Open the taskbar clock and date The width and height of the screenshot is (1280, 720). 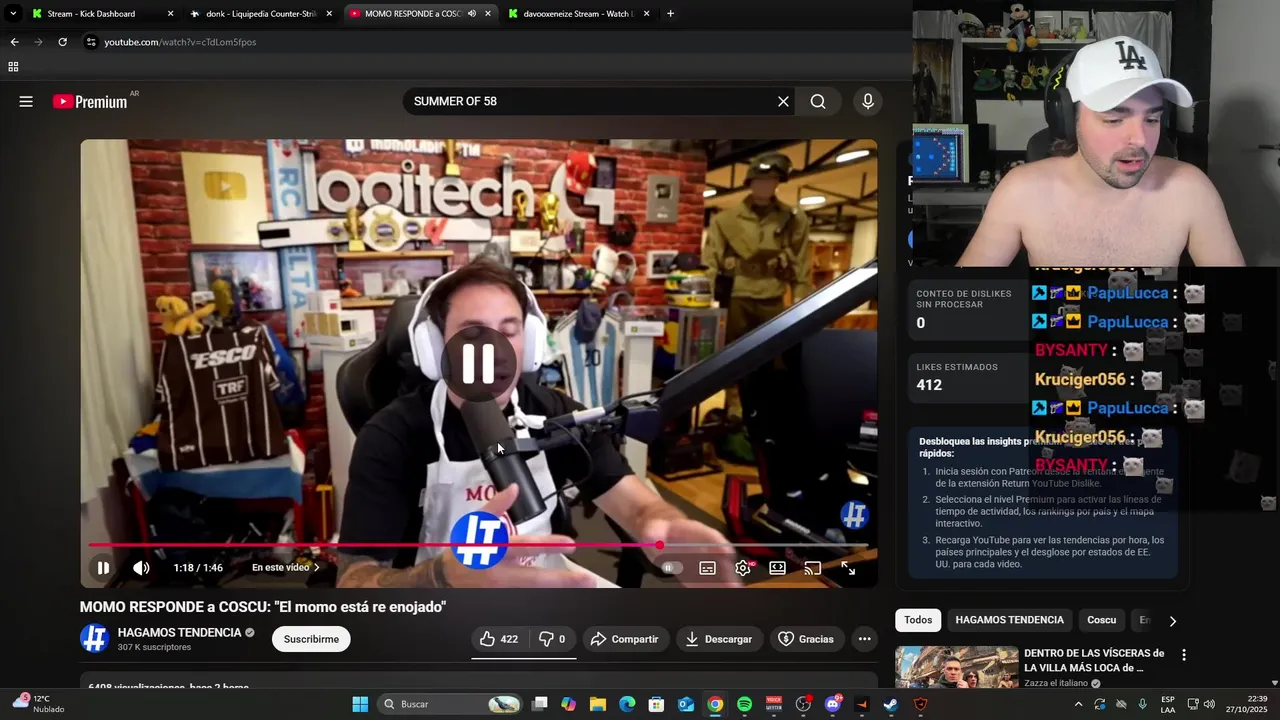pyautogui.click(x=1249, y=704)
